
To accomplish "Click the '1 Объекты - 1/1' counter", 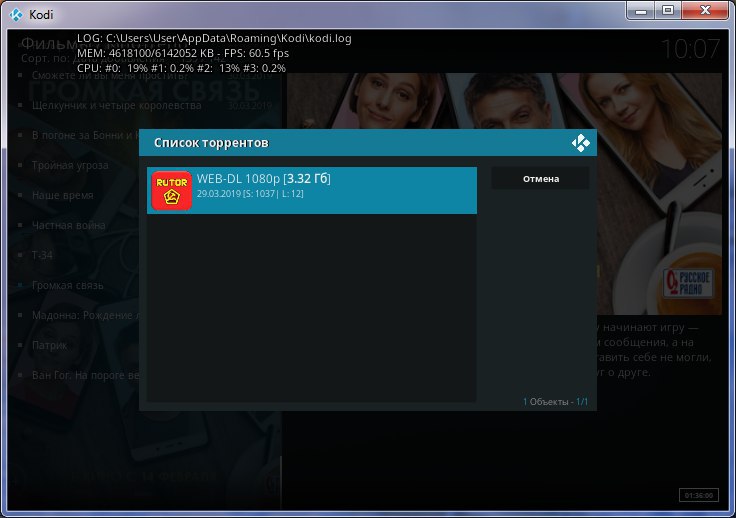I will point(555,402).
